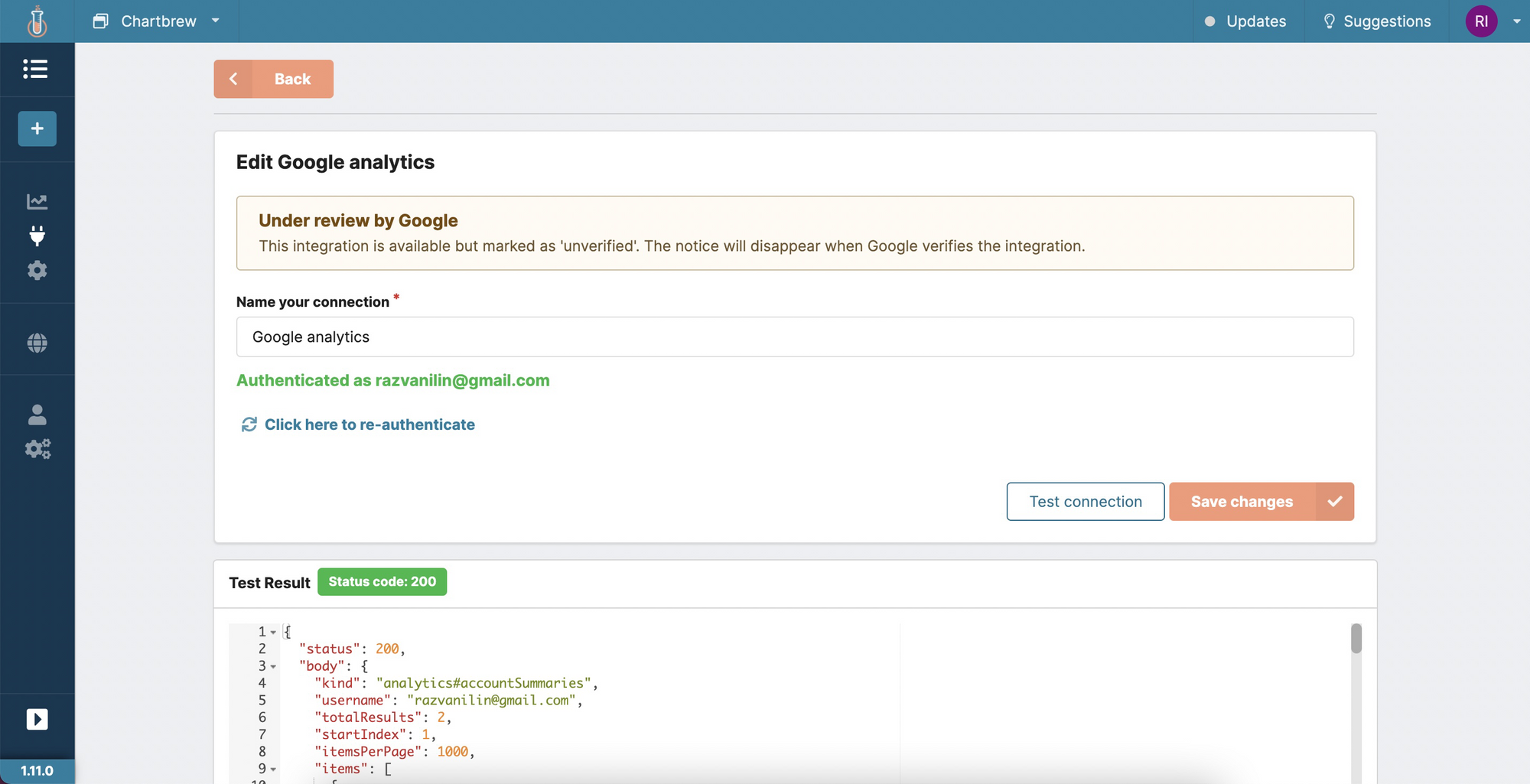Screen dimensions: 1530x784
Task: Select the dashboard charts icon in sidebar
Action: click(36, 201)
